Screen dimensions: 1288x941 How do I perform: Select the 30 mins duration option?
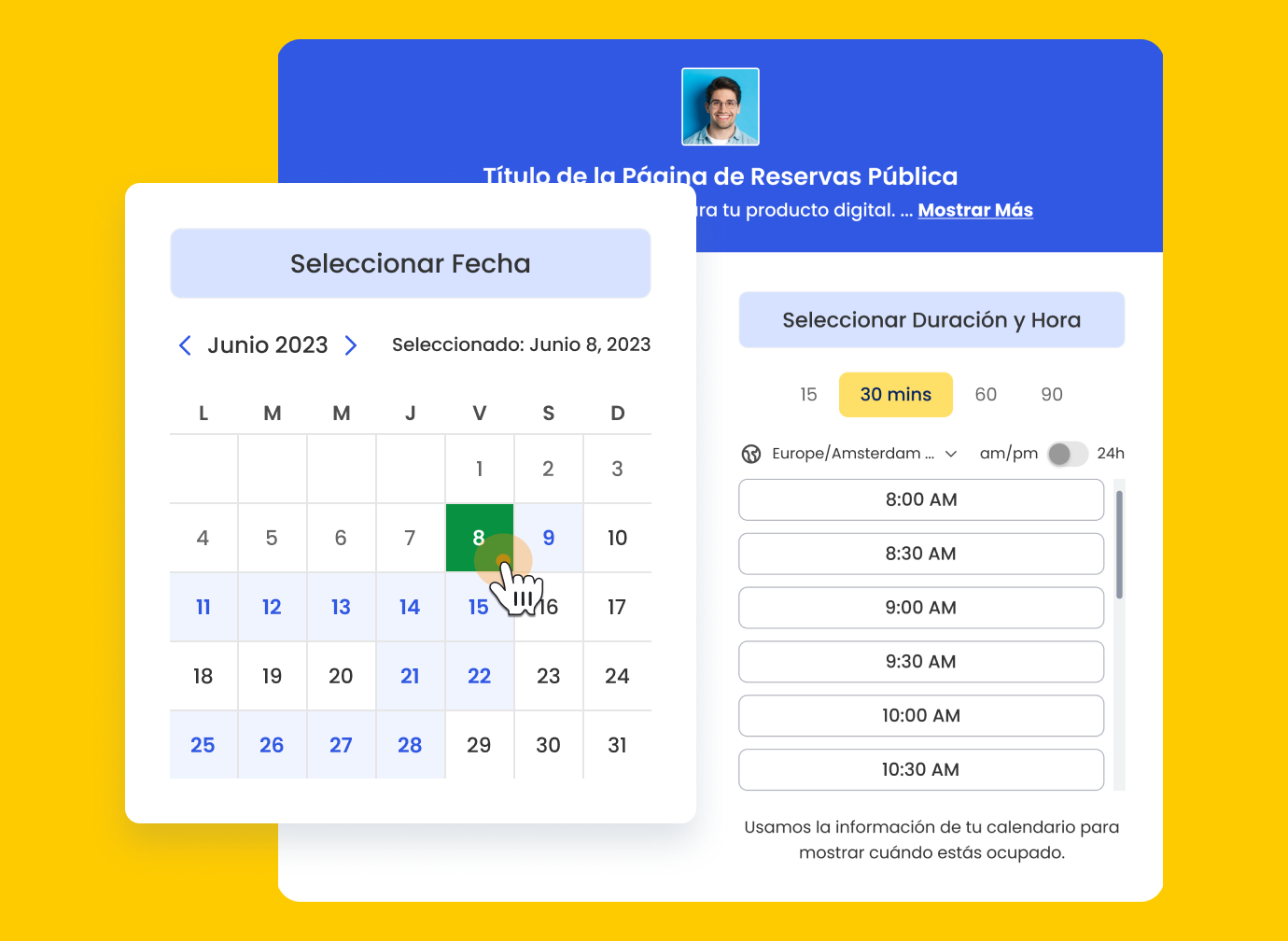(895, 395)
